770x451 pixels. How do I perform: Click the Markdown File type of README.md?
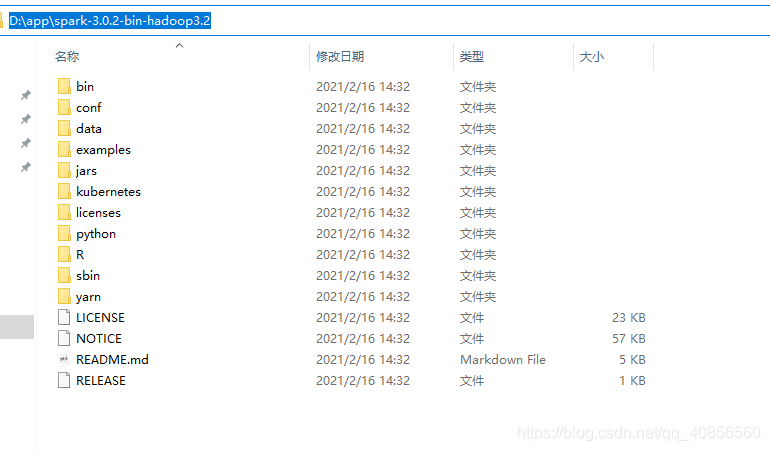click(x=503, y=360)
